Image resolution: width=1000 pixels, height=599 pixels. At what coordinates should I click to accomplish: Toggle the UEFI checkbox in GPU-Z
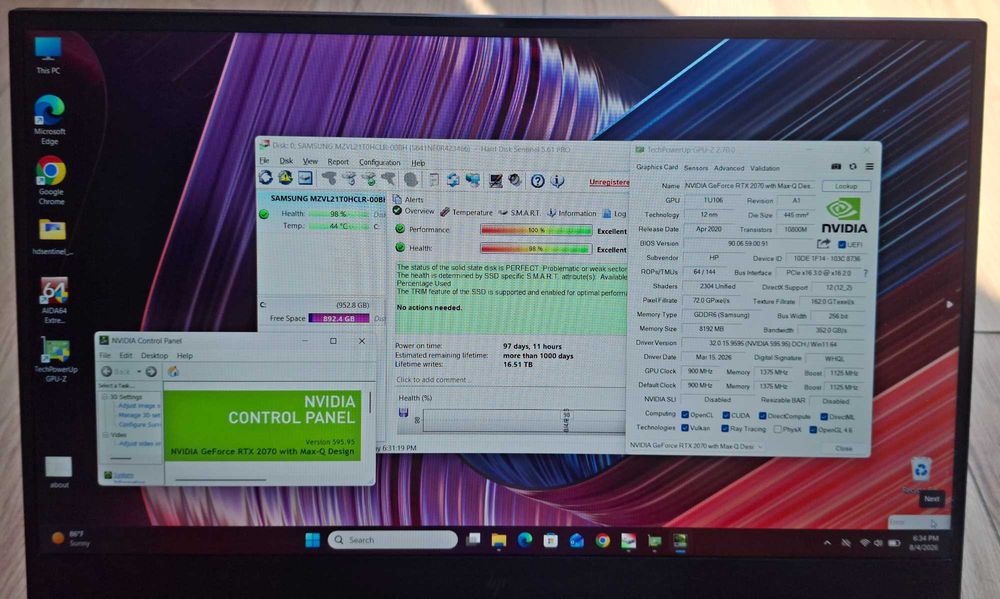point(841,244)
